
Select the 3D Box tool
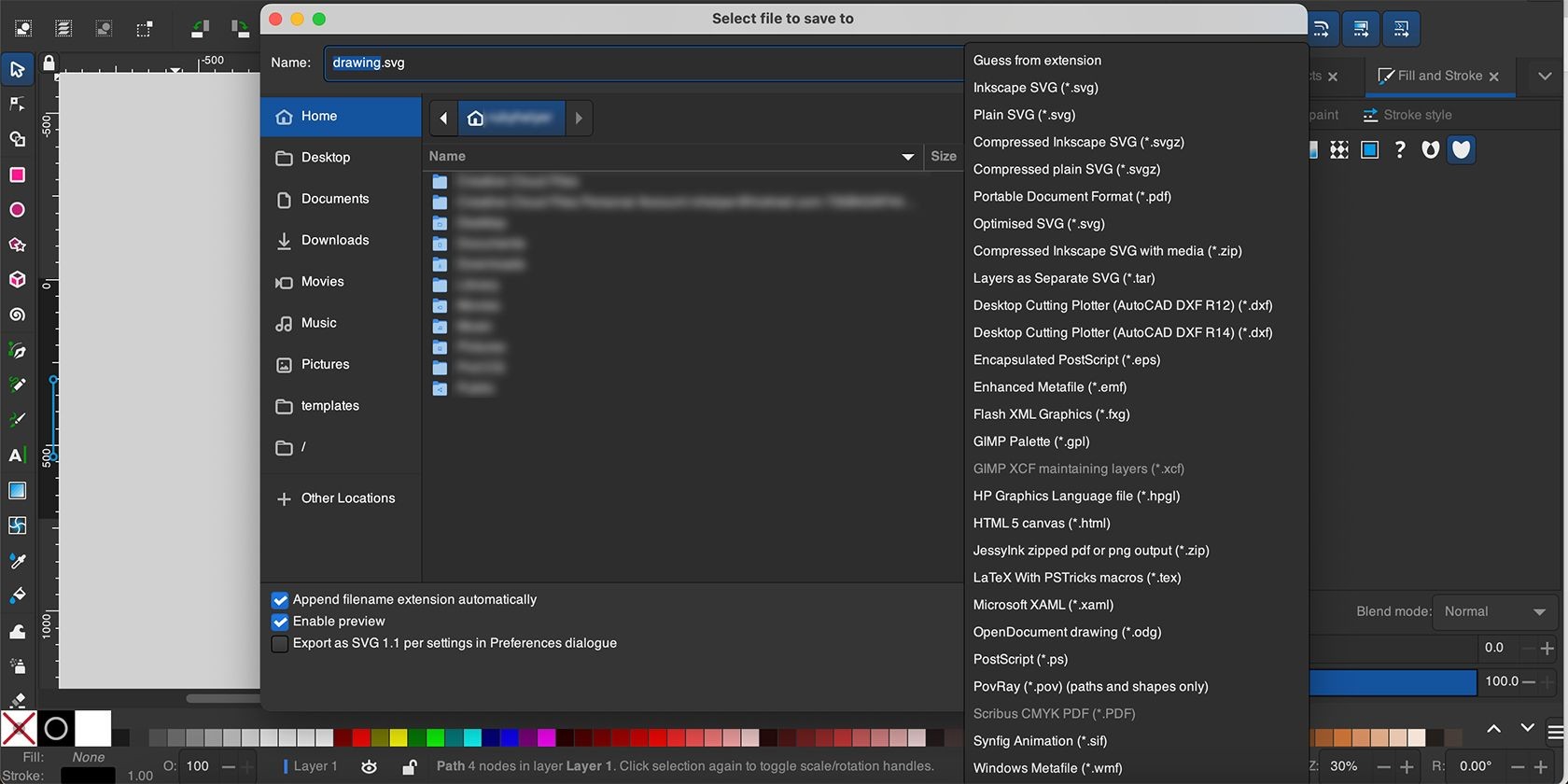17,279
